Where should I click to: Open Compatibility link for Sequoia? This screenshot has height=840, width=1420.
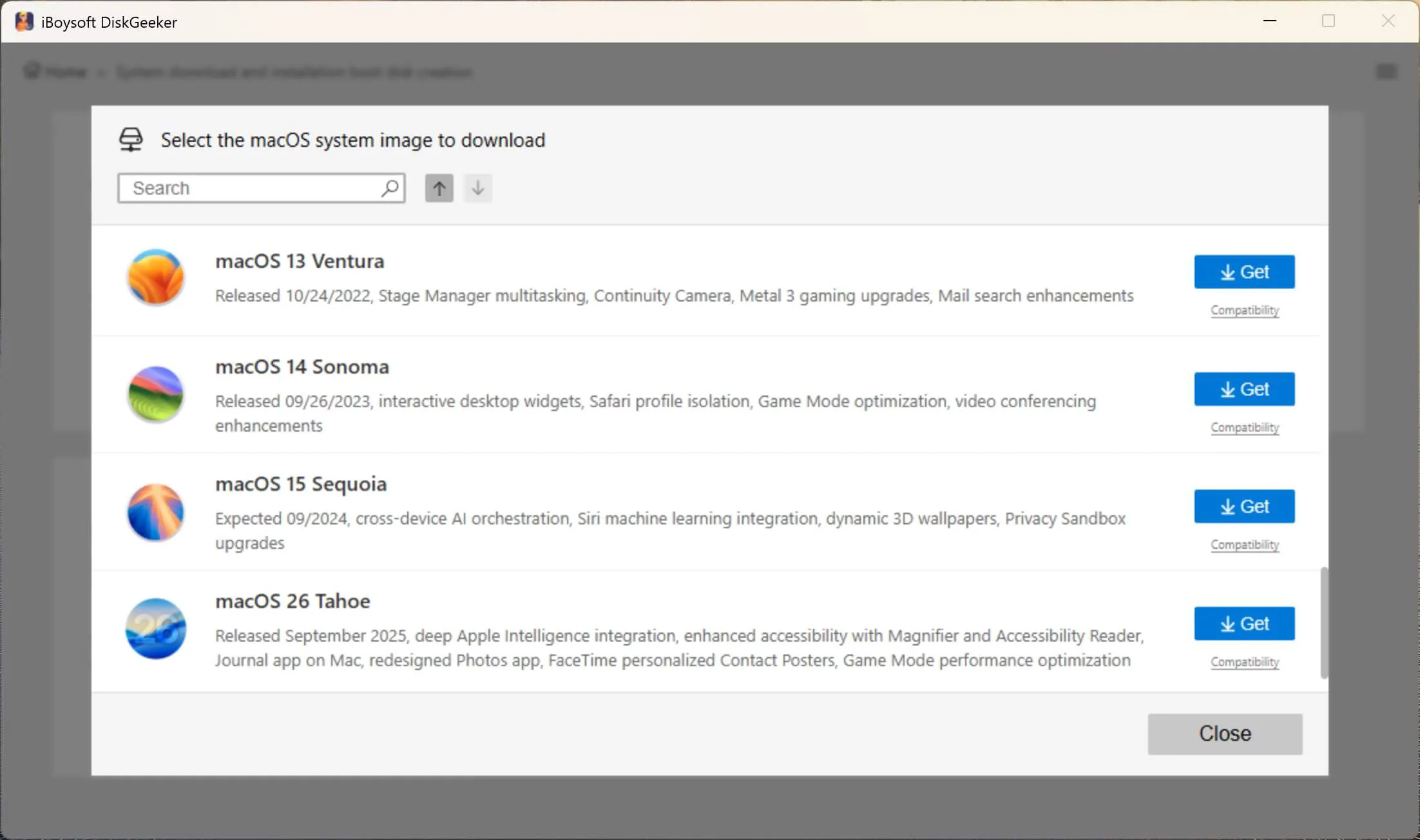tap(1244, 545)
